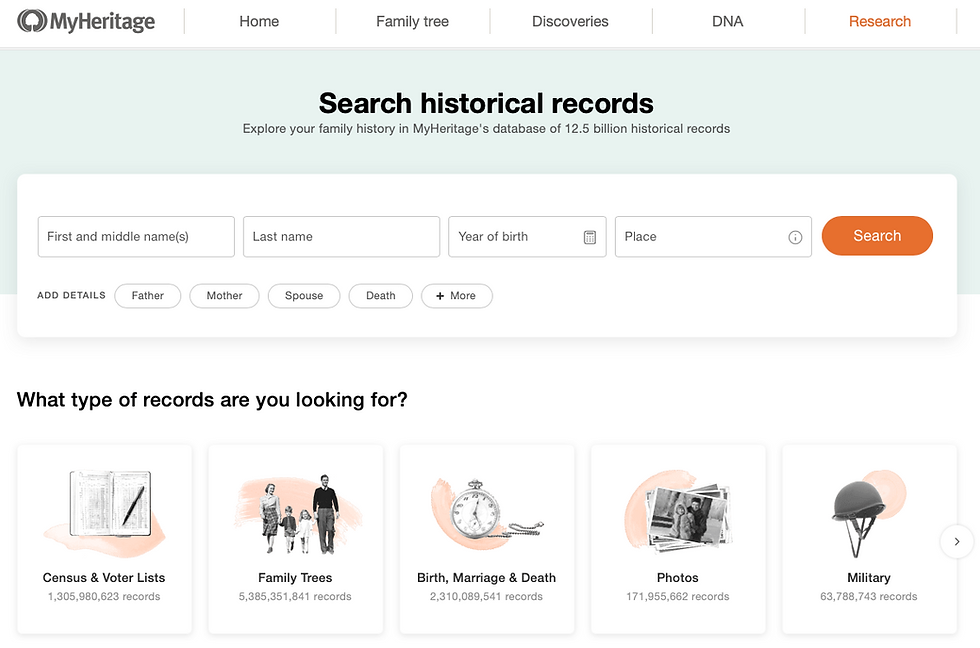Image resolution: width=980 pixels, height=648 pixels.
Task: Open the Discoveries menu
Action: (570, 21)
